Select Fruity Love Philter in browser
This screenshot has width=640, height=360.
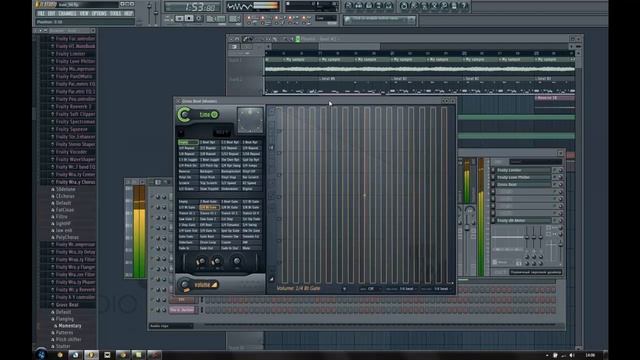point(75,61)
